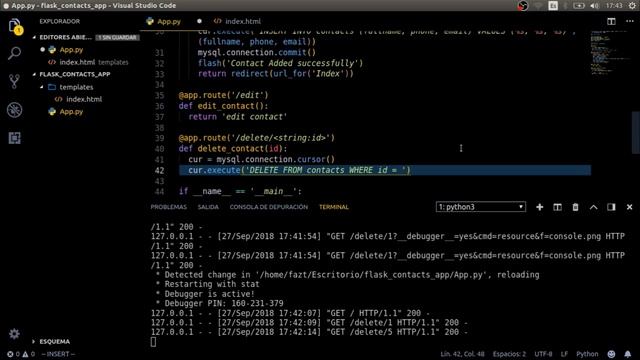Viewport: 640px width, 360px height.
Task: Change indentation via Espacios: 2
Action: pyautogui.click(x=509, y=354)
